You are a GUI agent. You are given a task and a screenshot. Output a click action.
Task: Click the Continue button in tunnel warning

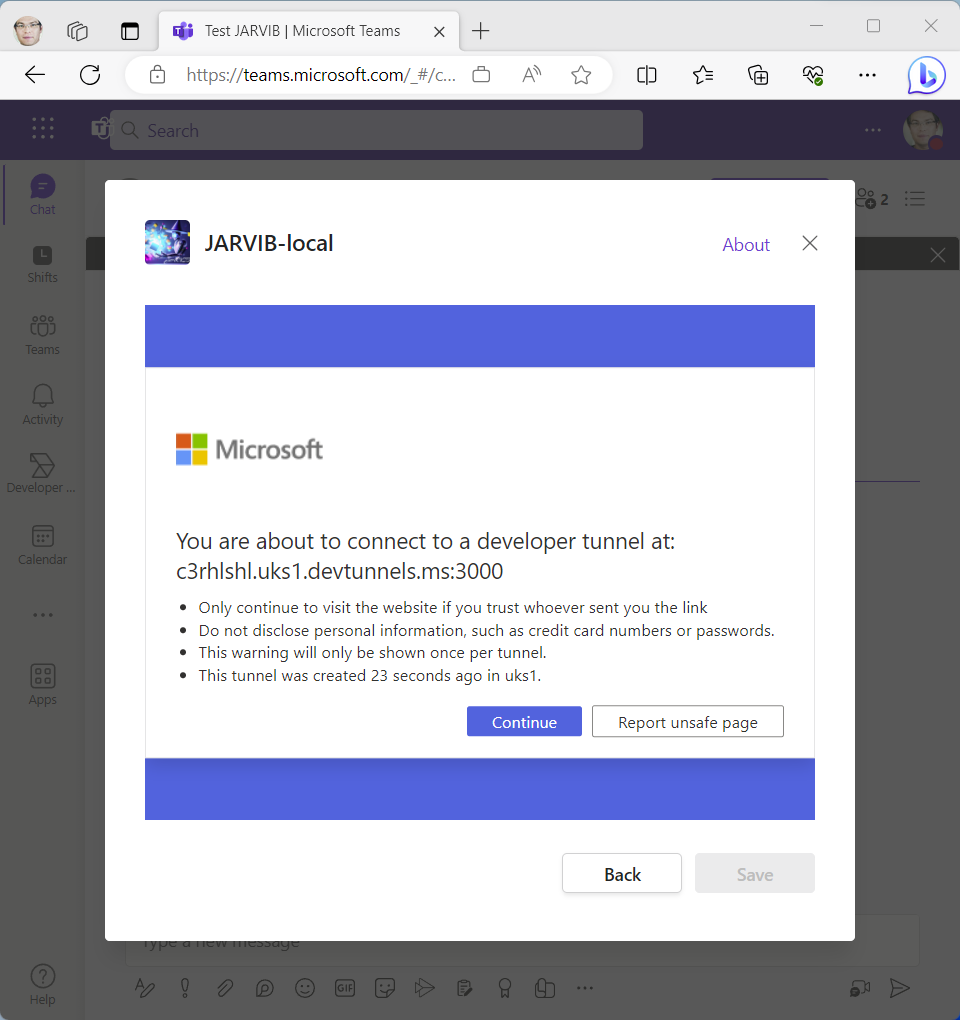pyautogui.click(x=524, y=721)
